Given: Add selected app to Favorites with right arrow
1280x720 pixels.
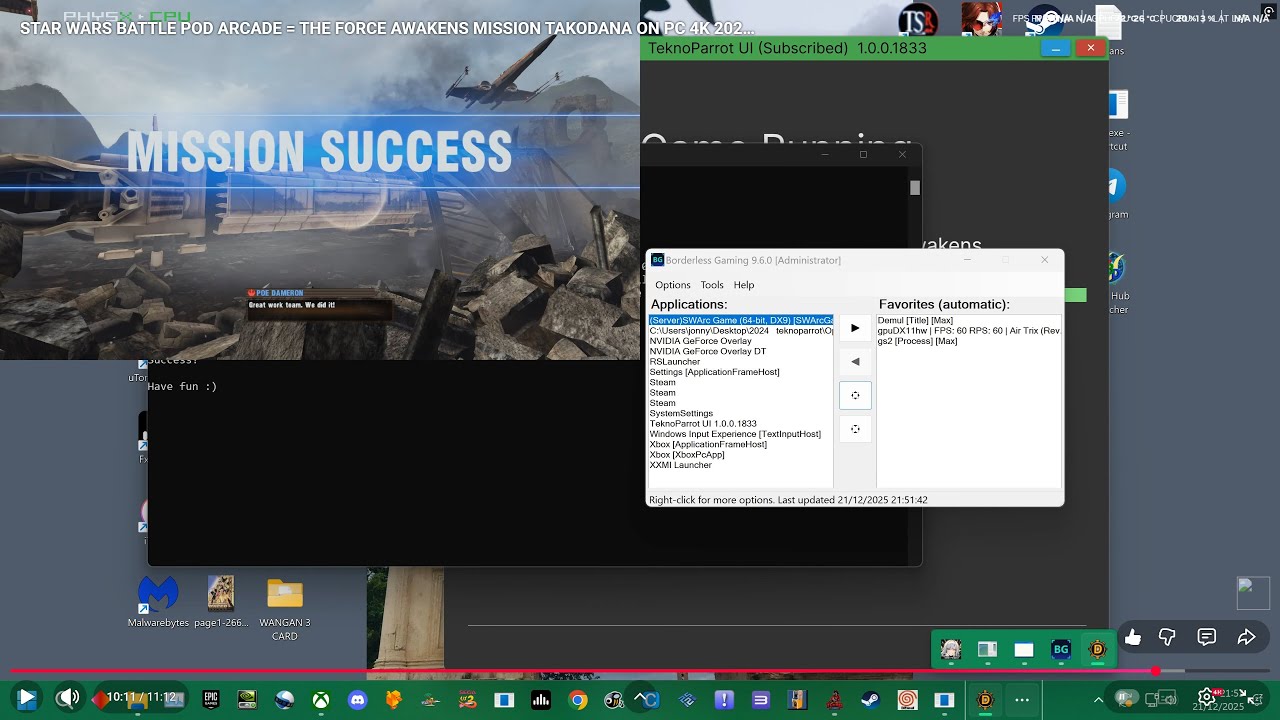Looking at the screenshot, I should click(855, 328).
